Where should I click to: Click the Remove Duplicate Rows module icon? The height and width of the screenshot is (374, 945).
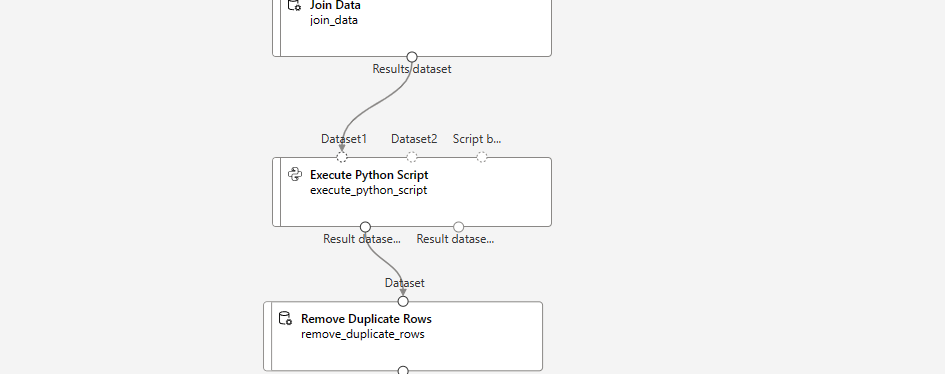tap(286, 318)
